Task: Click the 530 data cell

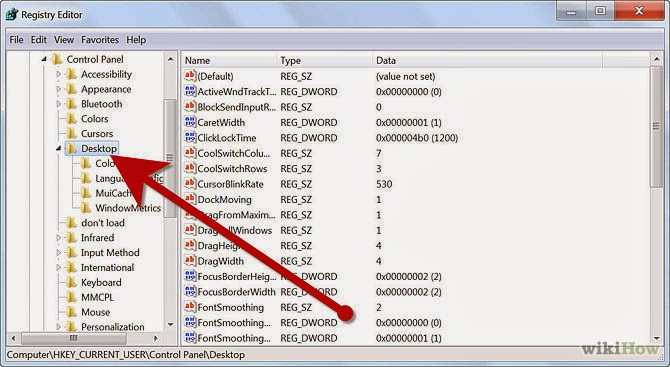Action: click(384, 184)
